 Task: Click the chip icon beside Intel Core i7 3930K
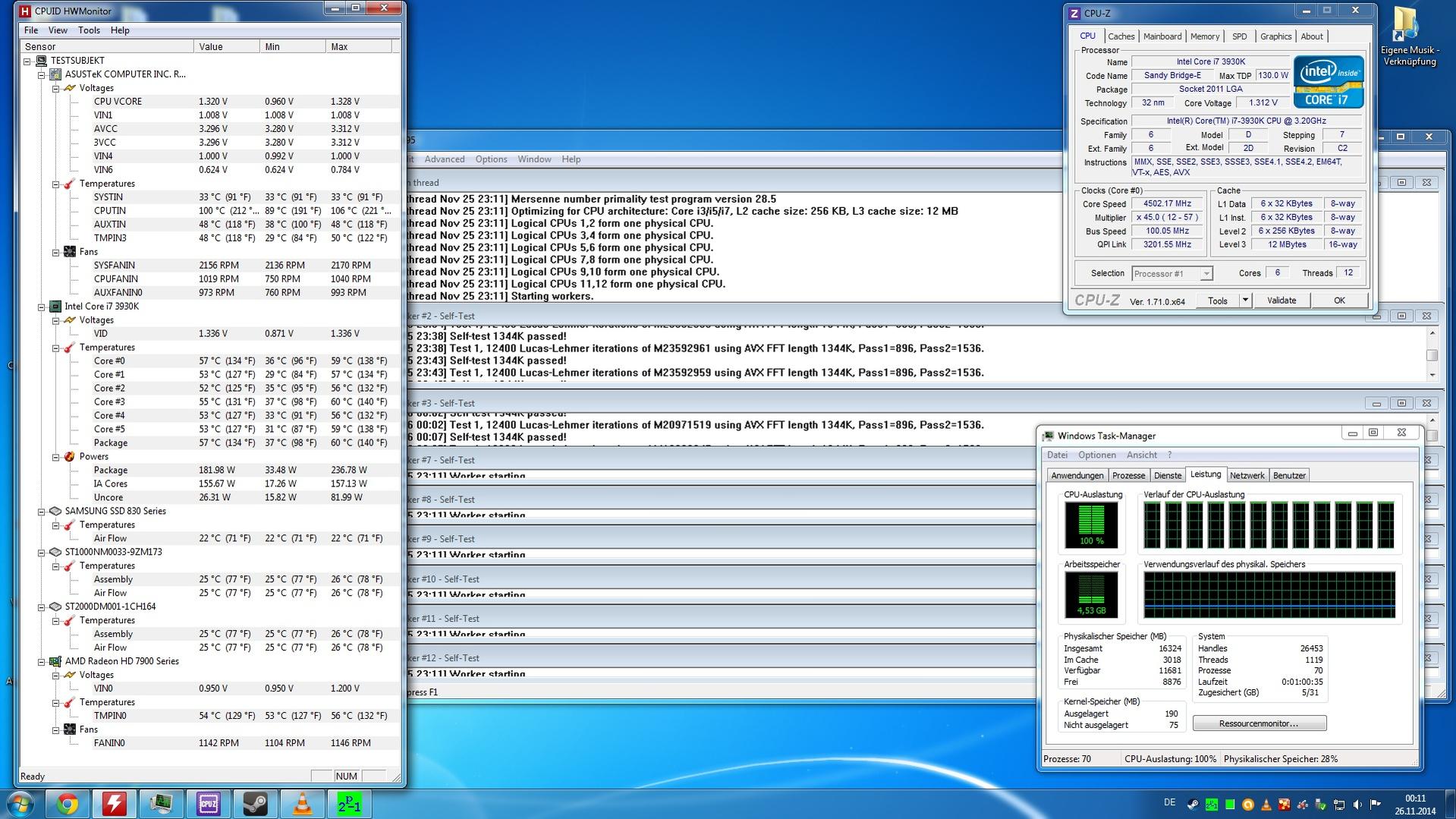coord(55,307)
